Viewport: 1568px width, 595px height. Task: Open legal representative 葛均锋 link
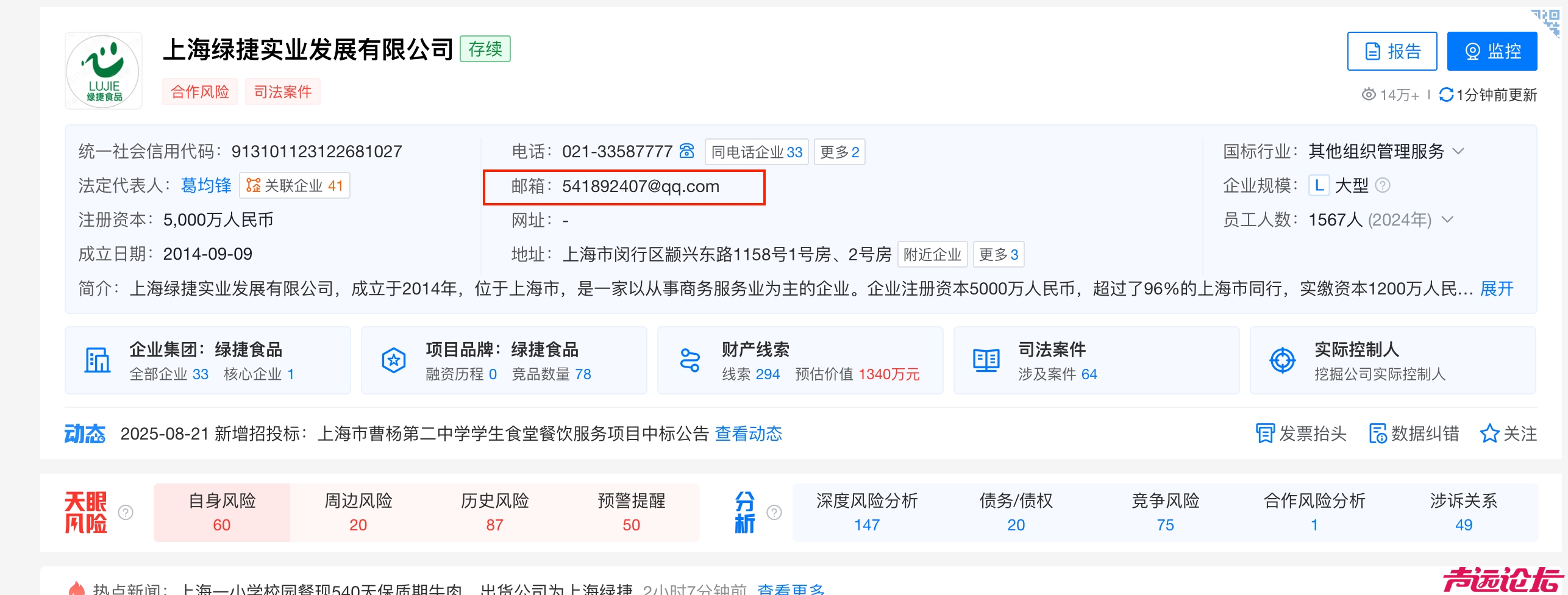(206, 185)
